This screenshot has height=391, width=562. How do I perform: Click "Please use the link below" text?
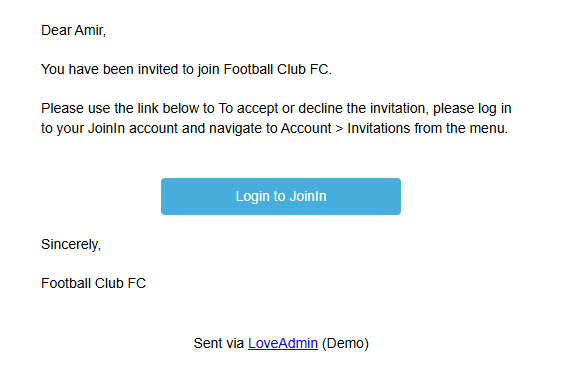[x=128, y=108]
